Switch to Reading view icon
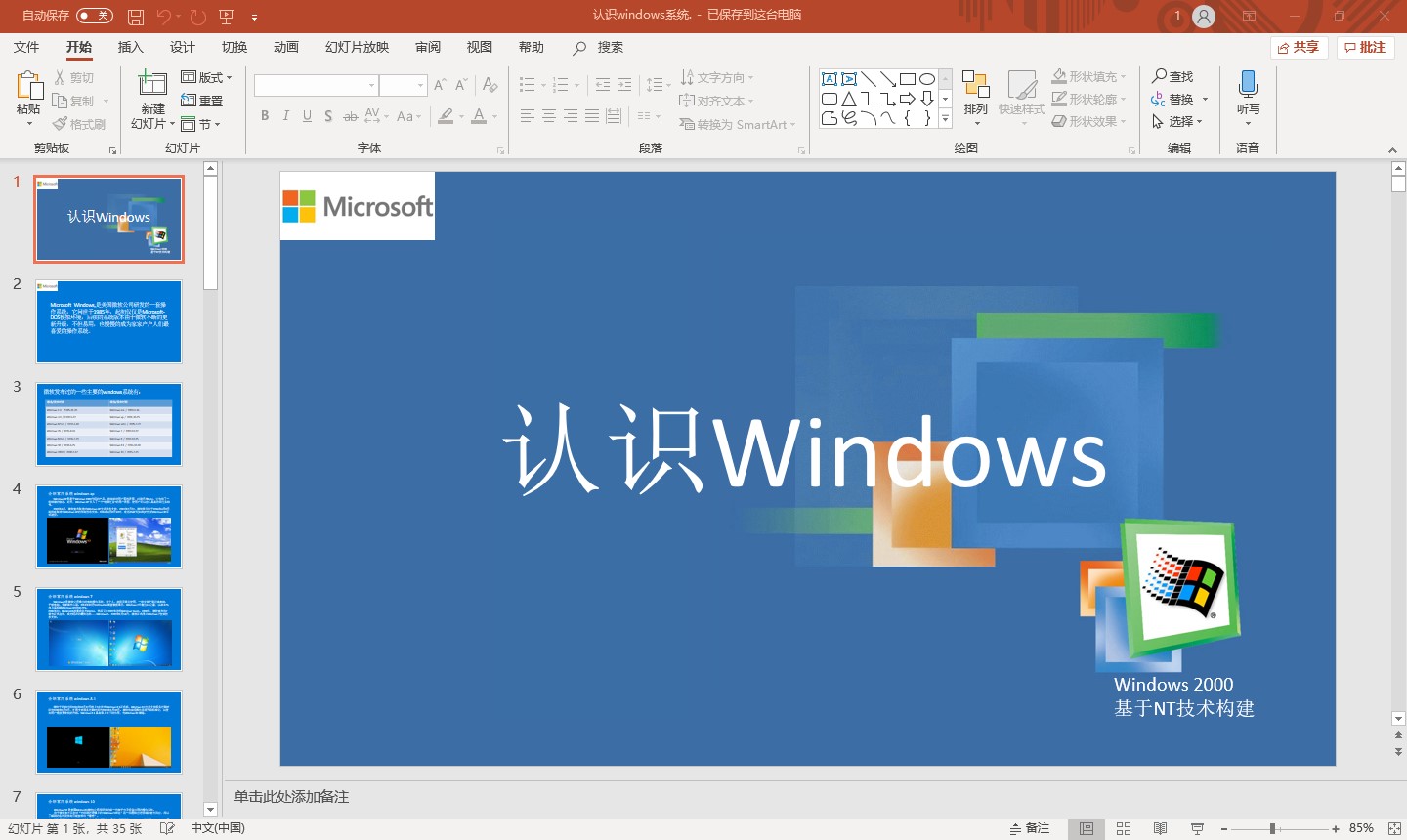This screenshot has height=840, width=1407. click(x=1160, y=828)
